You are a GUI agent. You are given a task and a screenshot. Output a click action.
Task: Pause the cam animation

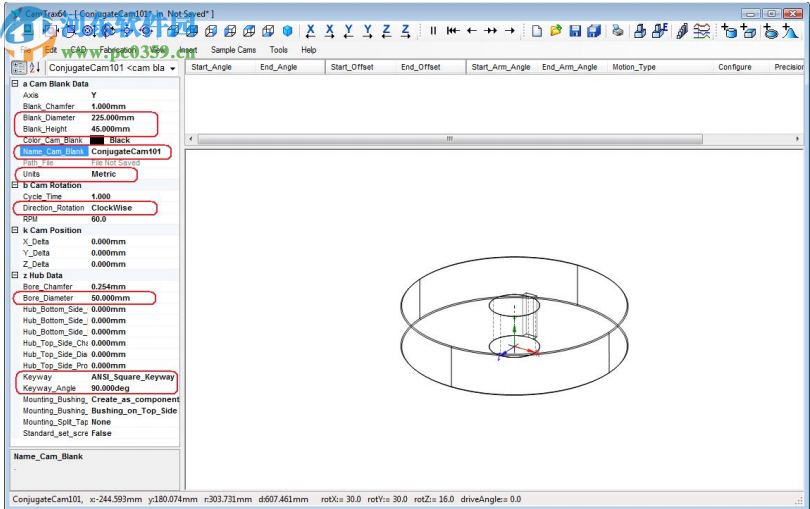(x=433, y=31)
